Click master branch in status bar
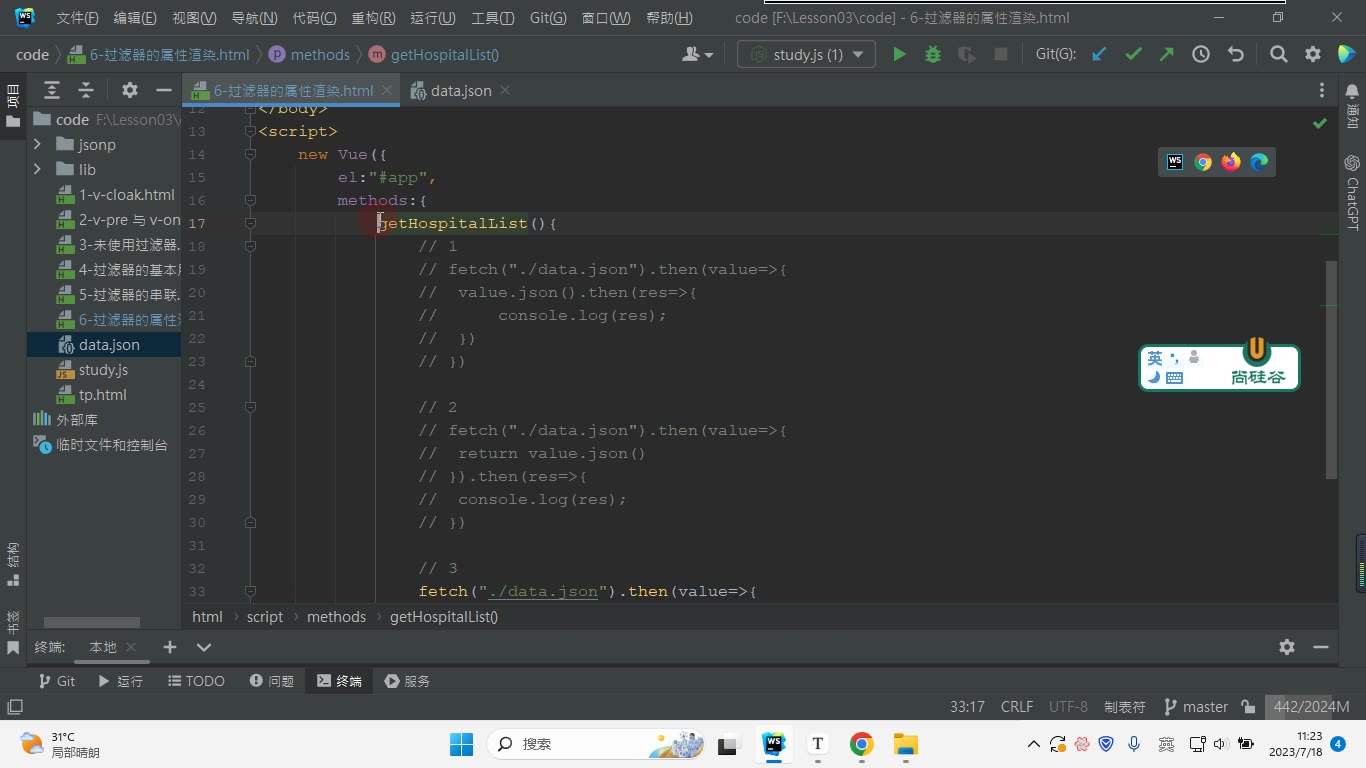Image resolution: width=1366 pixels, height=768 pixels. point(1196,707)
